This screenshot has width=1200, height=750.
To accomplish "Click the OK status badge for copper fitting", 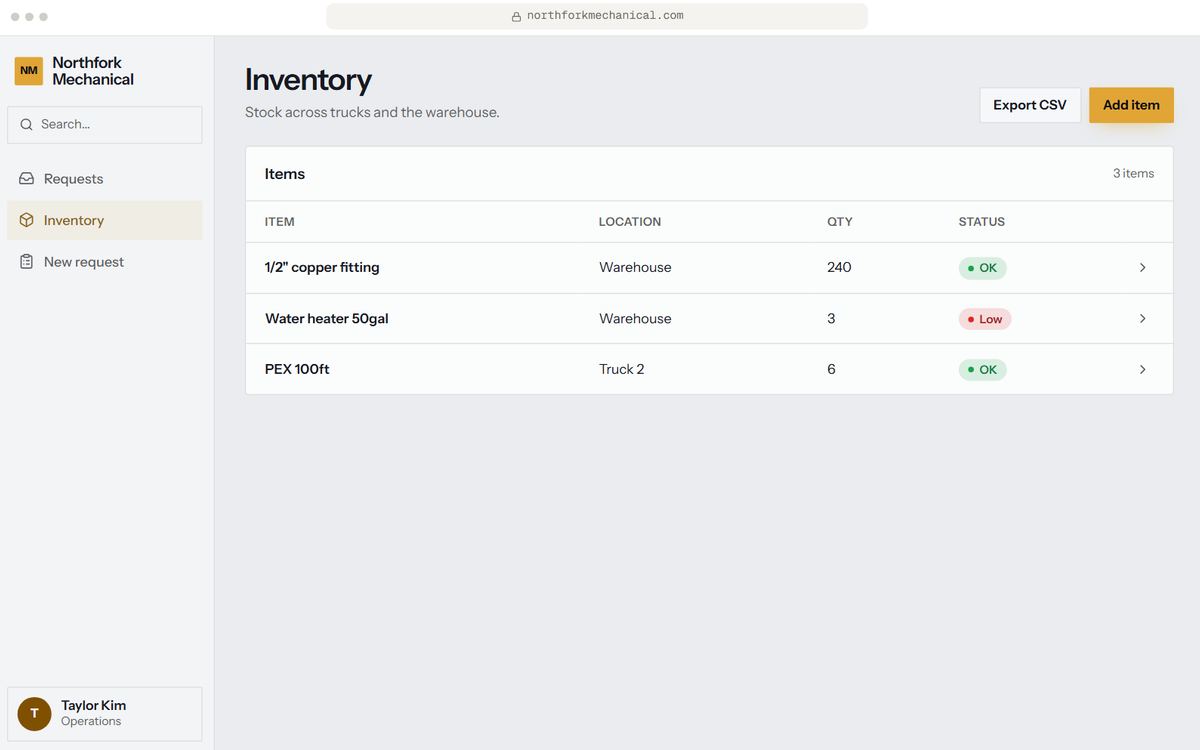I will click(x=982, y=268).
